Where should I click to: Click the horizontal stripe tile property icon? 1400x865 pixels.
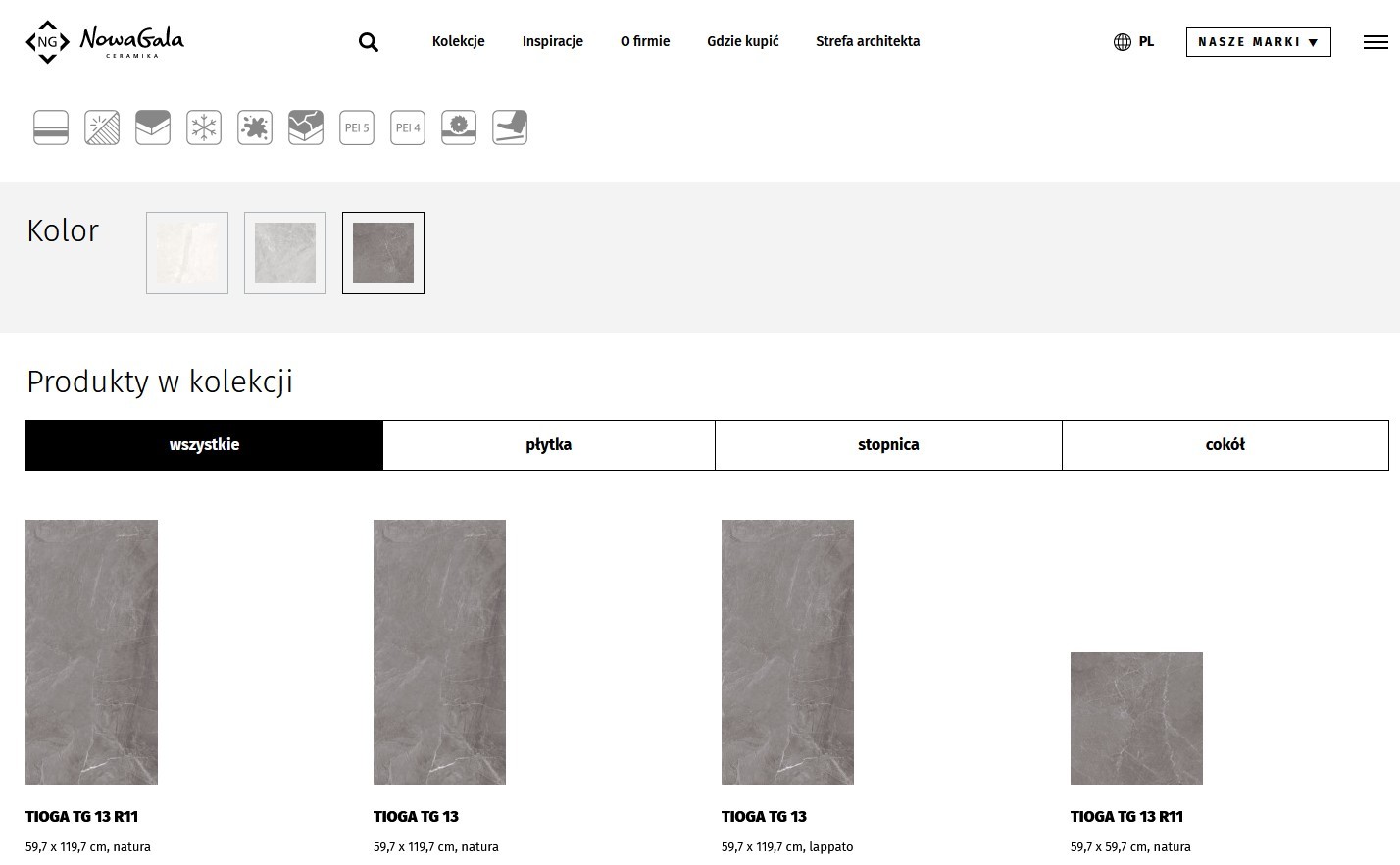[51, 127]
